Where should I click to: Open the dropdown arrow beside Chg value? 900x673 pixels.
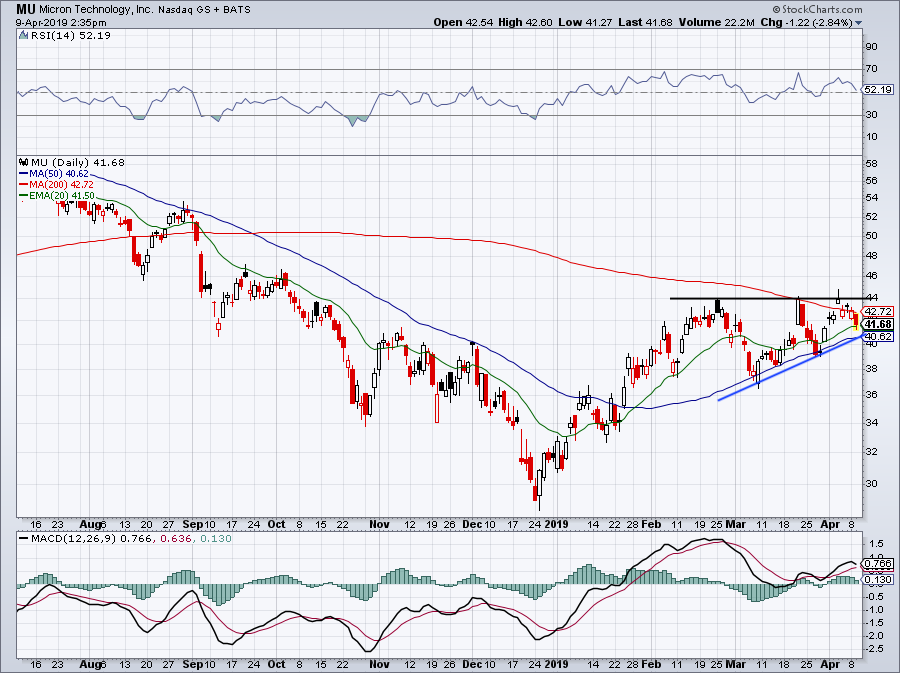[x=858, y=23]
